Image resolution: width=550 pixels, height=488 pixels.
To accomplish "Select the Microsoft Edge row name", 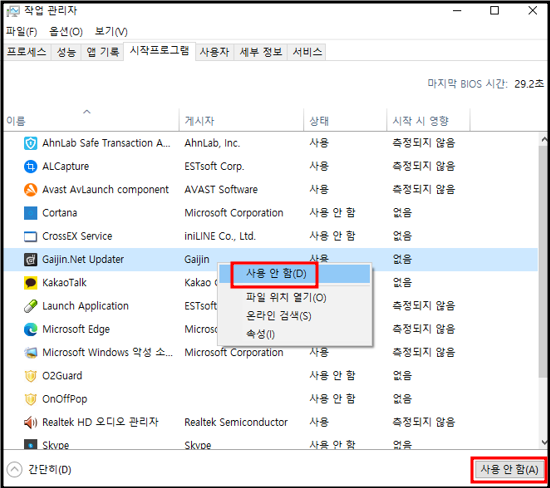I will click(x=76, y=329).
